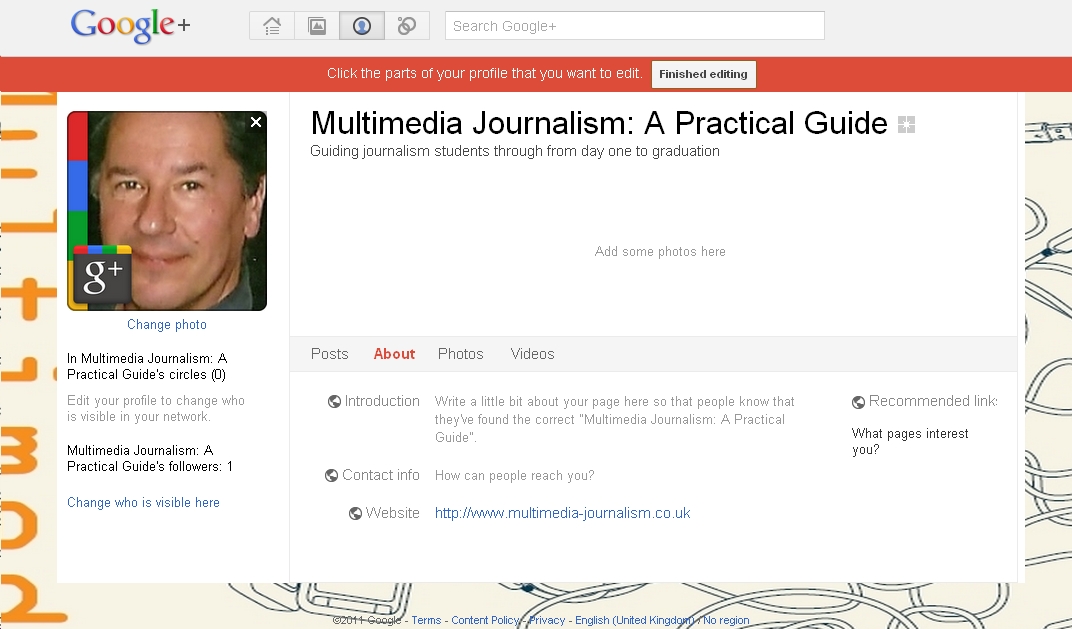1072x629 pixels.
Task: Select the About tab
Action: [394, 354]
